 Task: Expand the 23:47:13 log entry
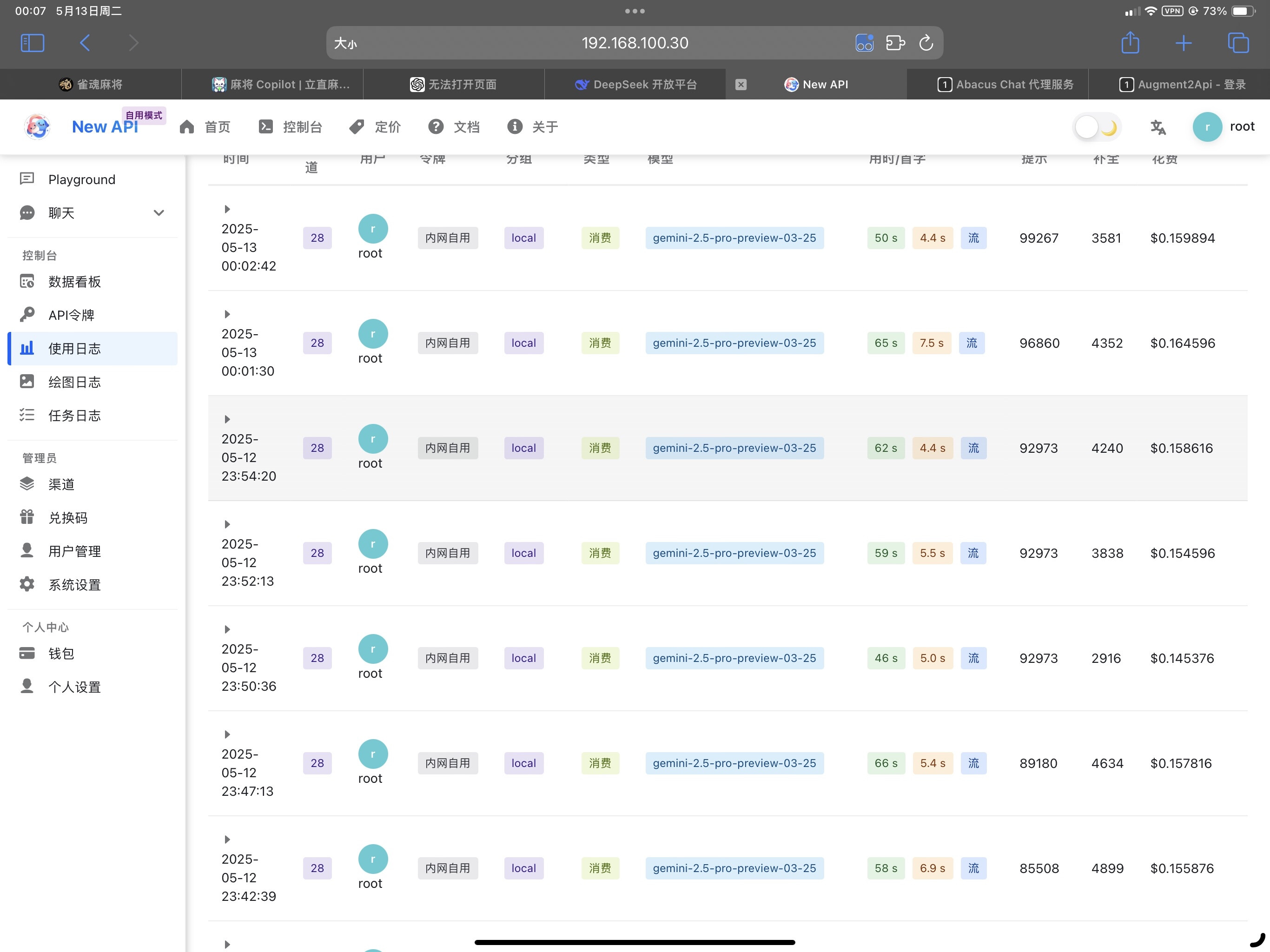227,734
